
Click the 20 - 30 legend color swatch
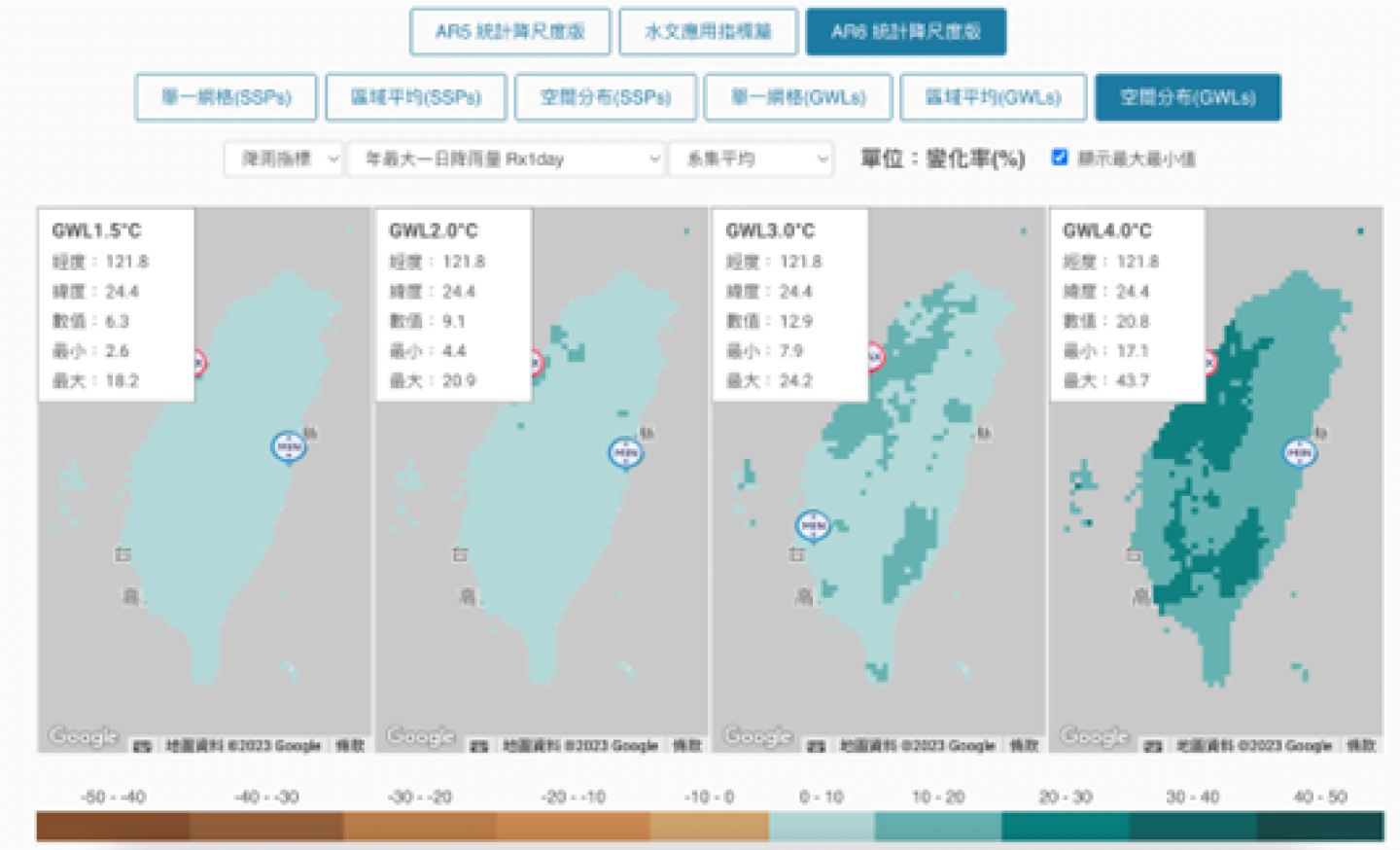pos(1065,826)
